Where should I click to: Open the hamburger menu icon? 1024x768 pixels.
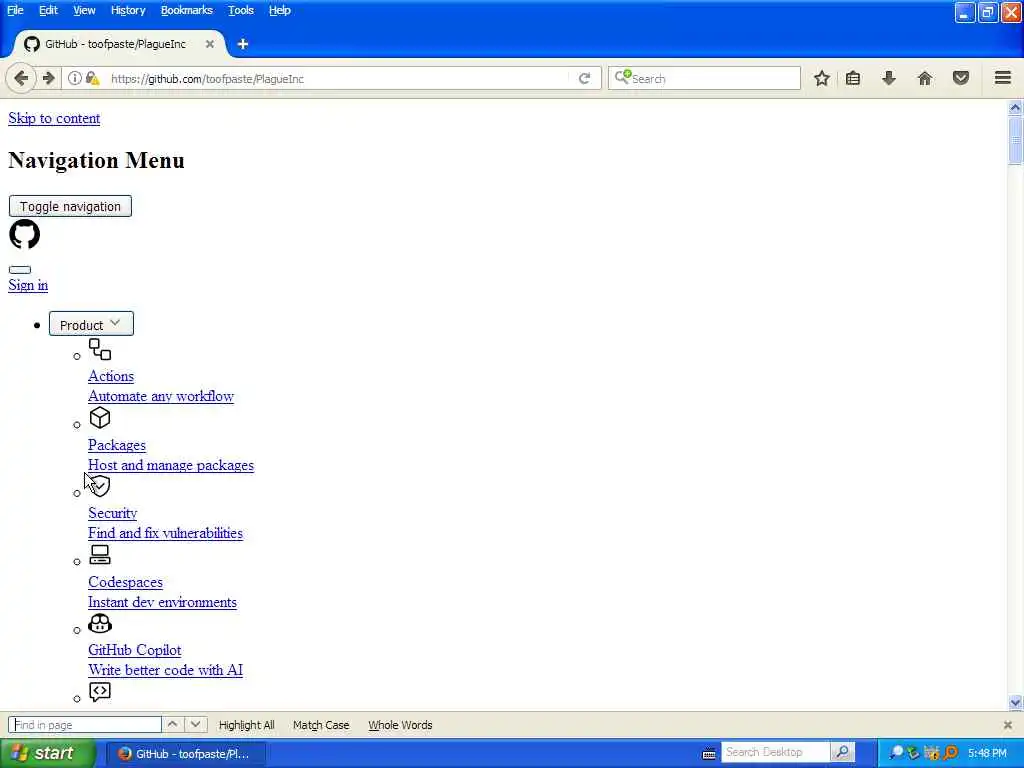pos(1003,78)
